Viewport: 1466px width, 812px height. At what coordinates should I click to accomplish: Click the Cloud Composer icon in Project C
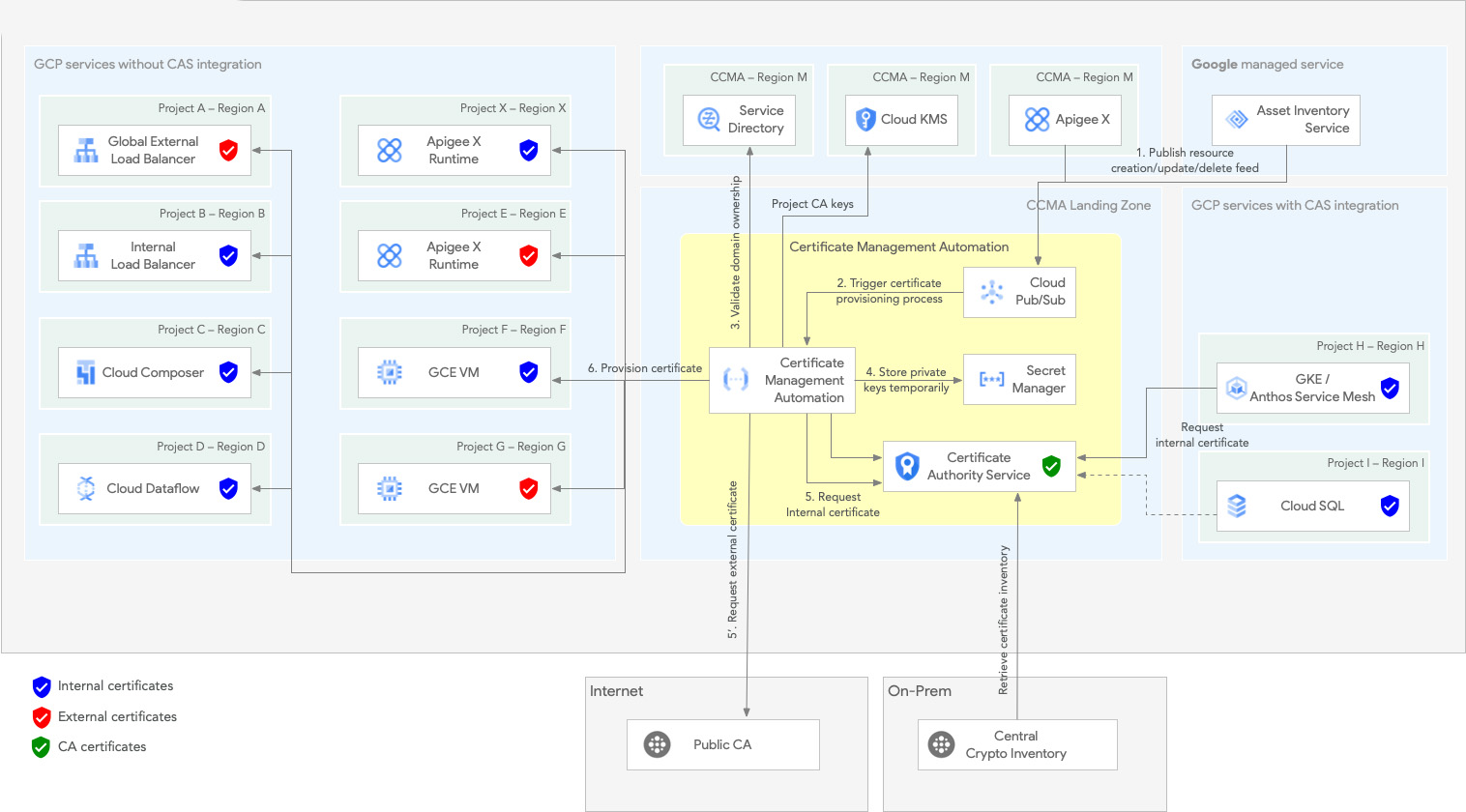coord(85,372)
